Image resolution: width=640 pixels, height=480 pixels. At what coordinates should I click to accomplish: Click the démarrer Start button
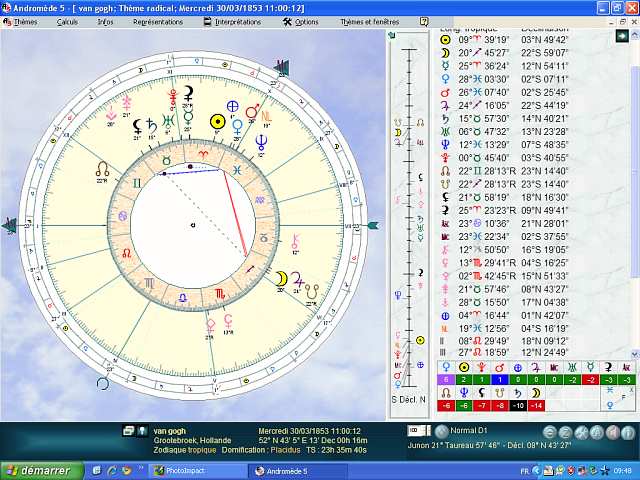[x=42, y=471]
